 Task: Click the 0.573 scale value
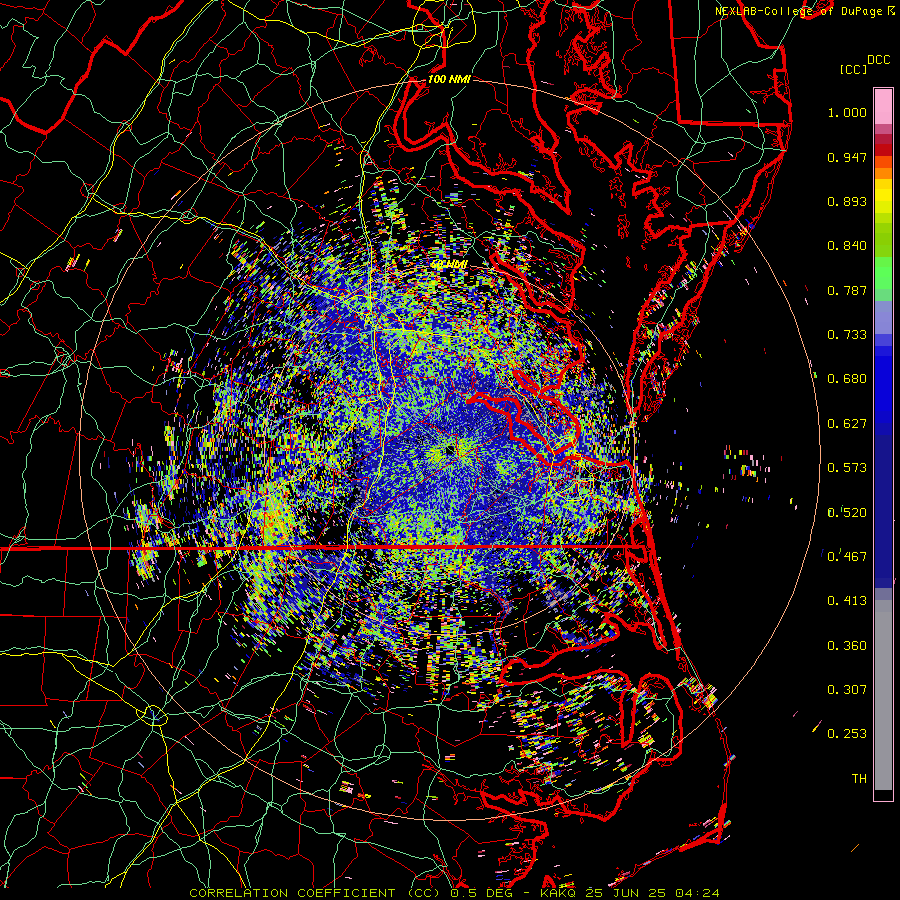(847, 468)
